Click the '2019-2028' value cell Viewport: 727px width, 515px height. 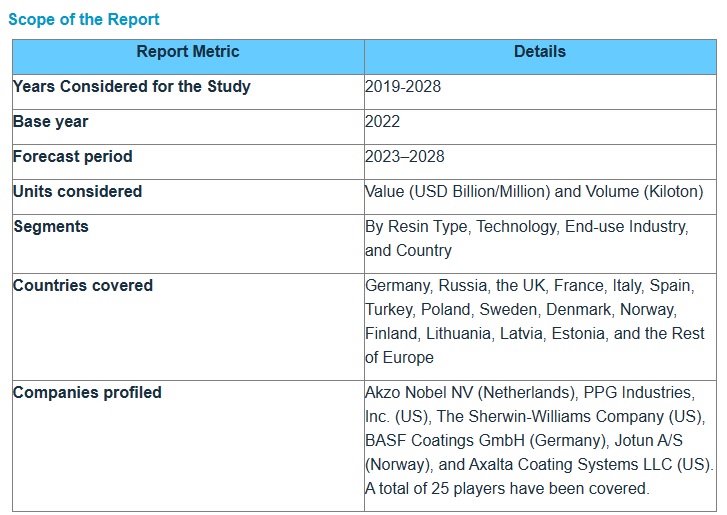403,87
